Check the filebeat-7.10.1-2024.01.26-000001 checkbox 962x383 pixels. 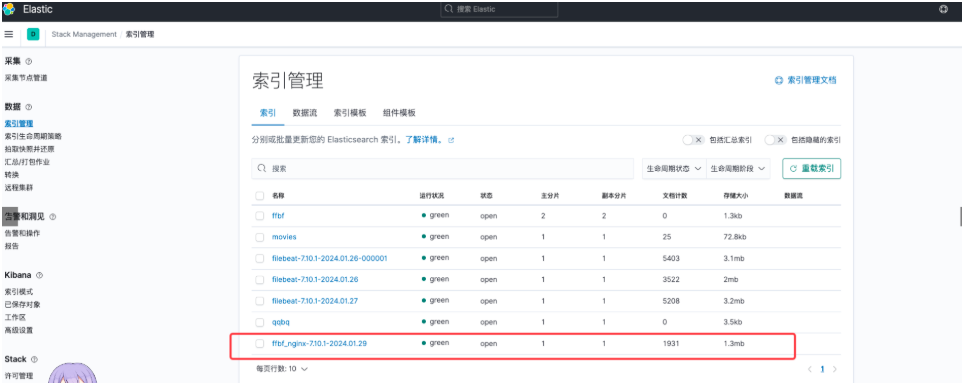pyautogui.click(x=260, y=258)
